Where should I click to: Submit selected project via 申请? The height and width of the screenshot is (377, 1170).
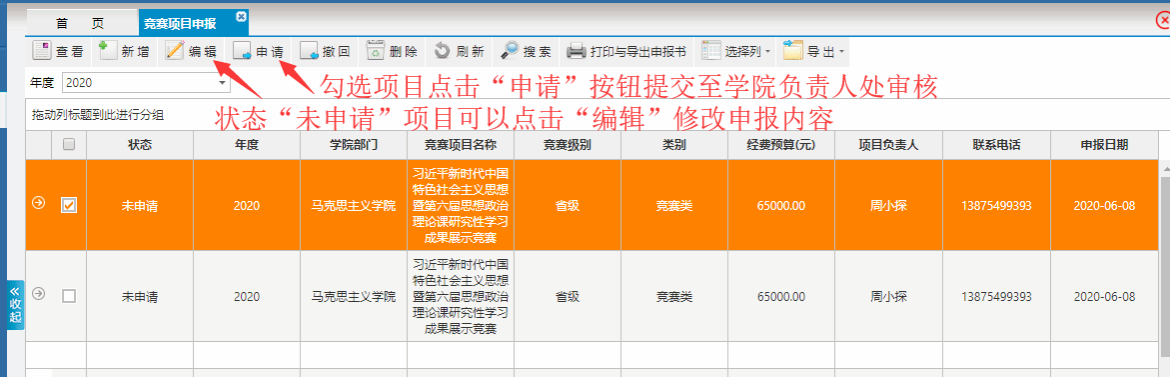258,52
